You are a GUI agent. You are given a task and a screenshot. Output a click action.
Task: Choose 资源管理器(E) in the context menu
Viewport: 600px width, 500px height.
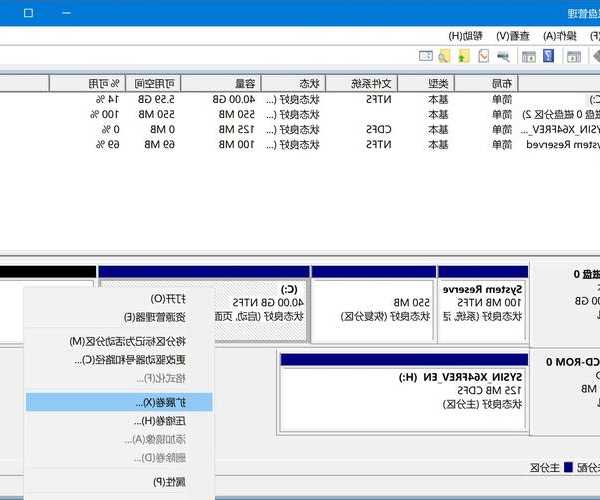(119, 317)
